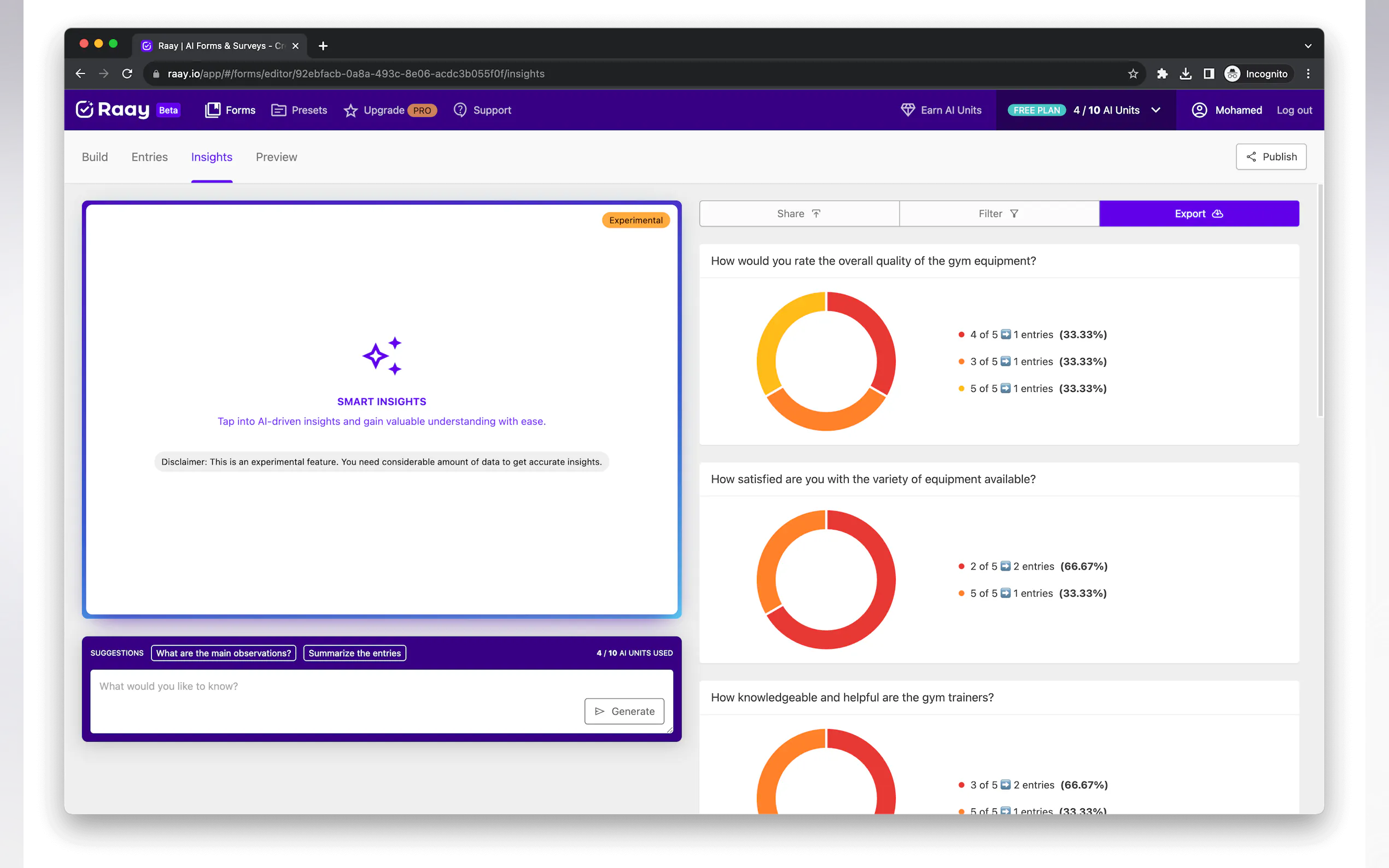Expand the browser tab list chevron

tap(1308, 46)
